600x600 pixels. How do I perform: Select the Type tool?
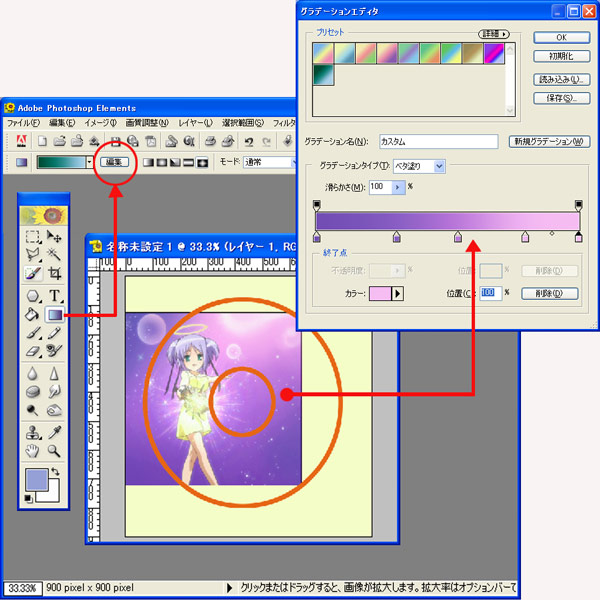click(x=54, y=296)
